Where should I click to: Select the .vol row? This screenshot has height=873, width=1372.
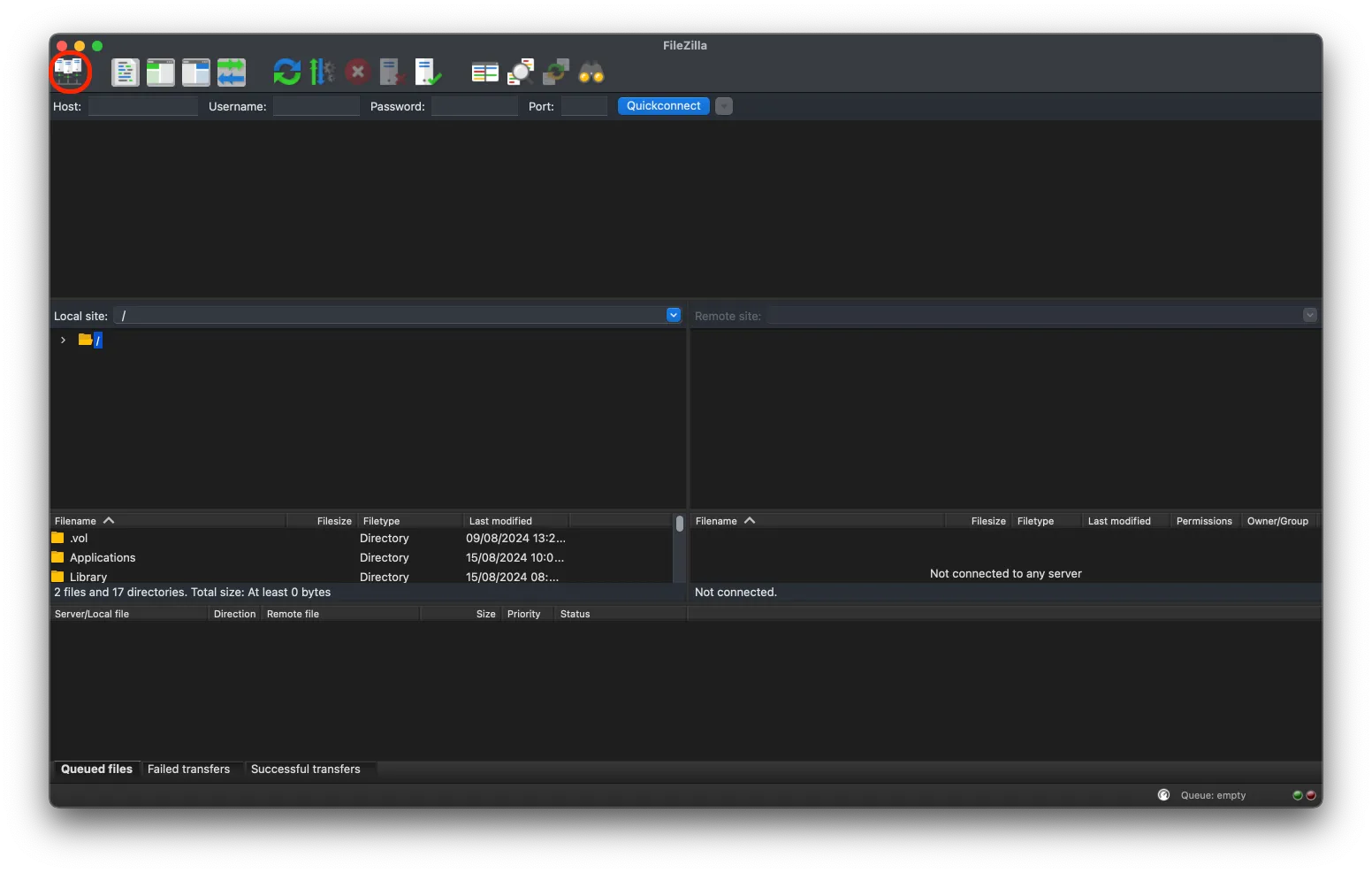pos(362,538)
